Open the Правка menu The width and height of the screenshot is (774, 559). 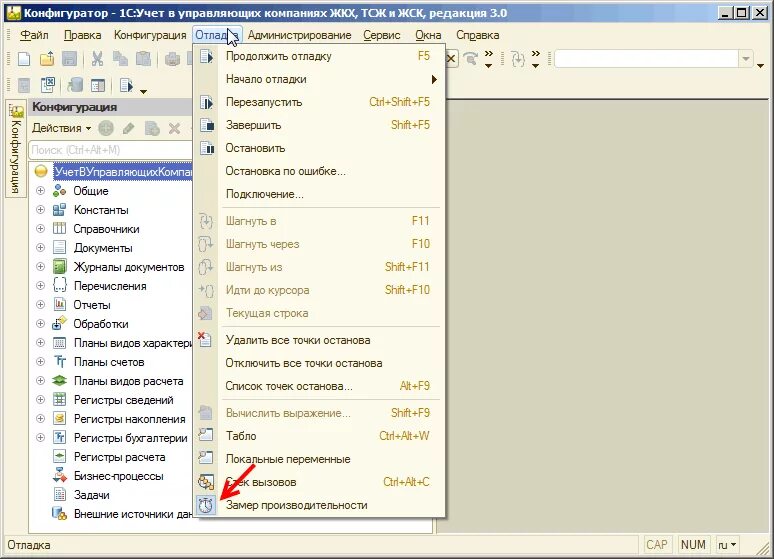pos(82,35)
